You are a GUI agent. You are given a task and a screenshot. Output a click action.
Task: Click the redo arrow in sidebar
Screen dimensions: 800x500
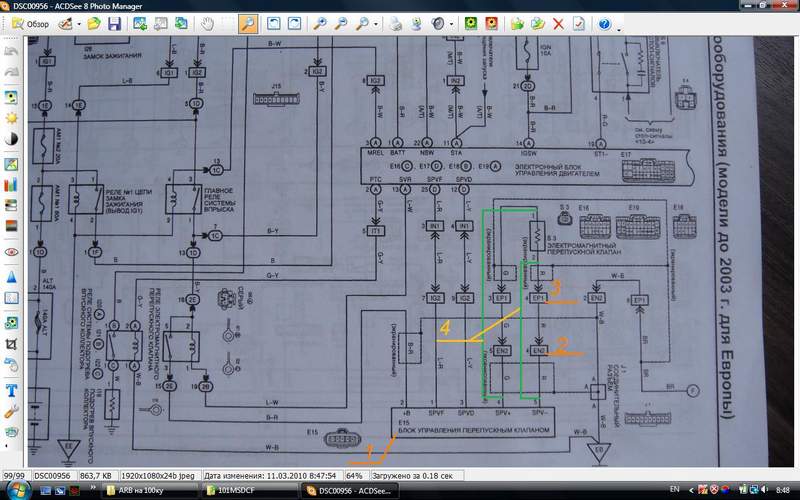click(x=11, y=71)
